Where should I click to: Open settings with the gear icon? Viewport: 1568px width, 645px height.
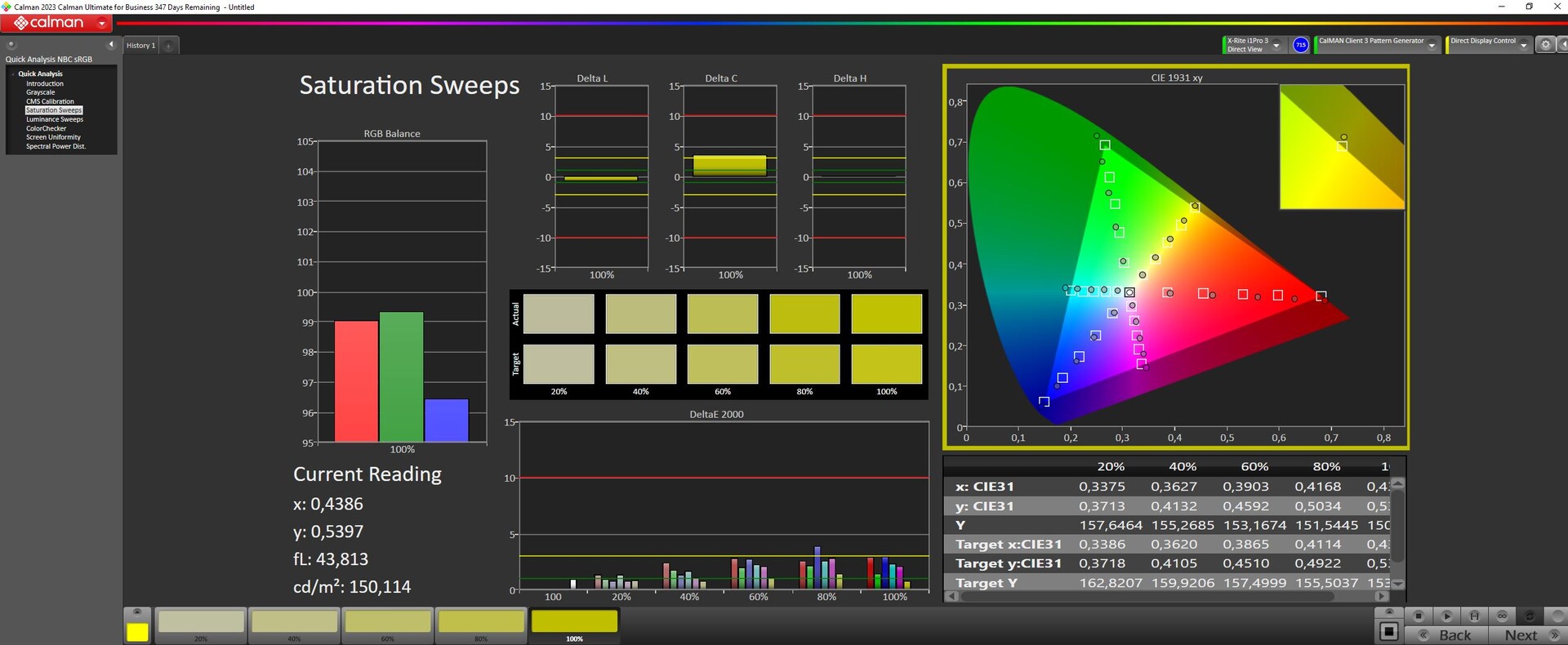click(1545, 45)
